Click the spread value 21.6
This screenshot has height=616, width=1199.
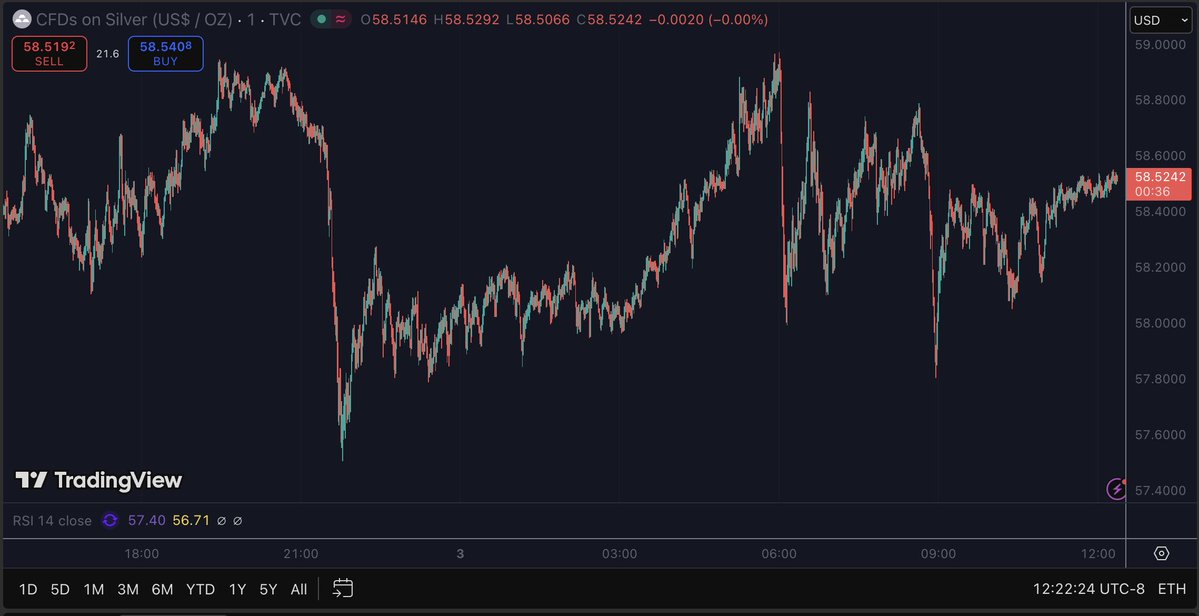click(x=108, y=53)
